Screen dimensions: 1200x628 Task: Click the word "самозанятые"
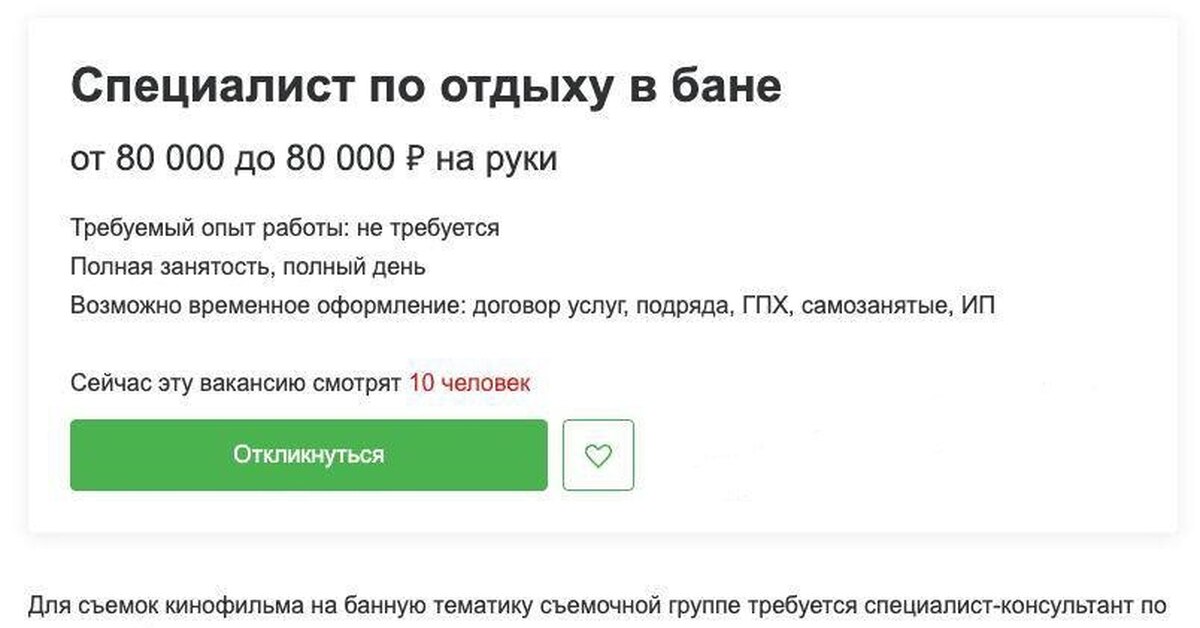pyautogui.click(x=874, y=305)
